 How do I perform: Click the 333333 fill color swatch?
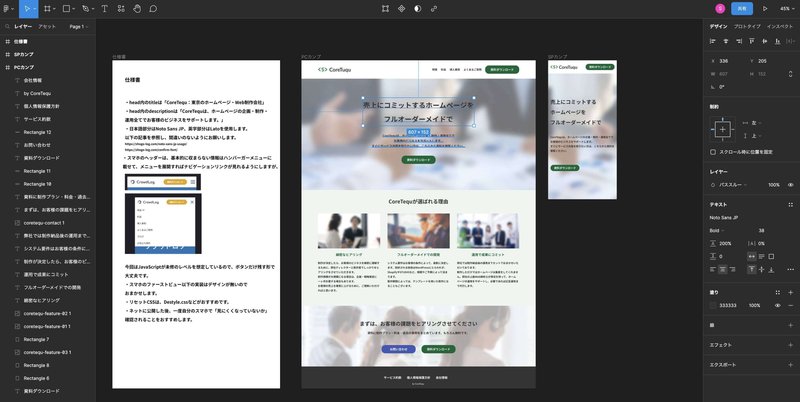point(713,306)
